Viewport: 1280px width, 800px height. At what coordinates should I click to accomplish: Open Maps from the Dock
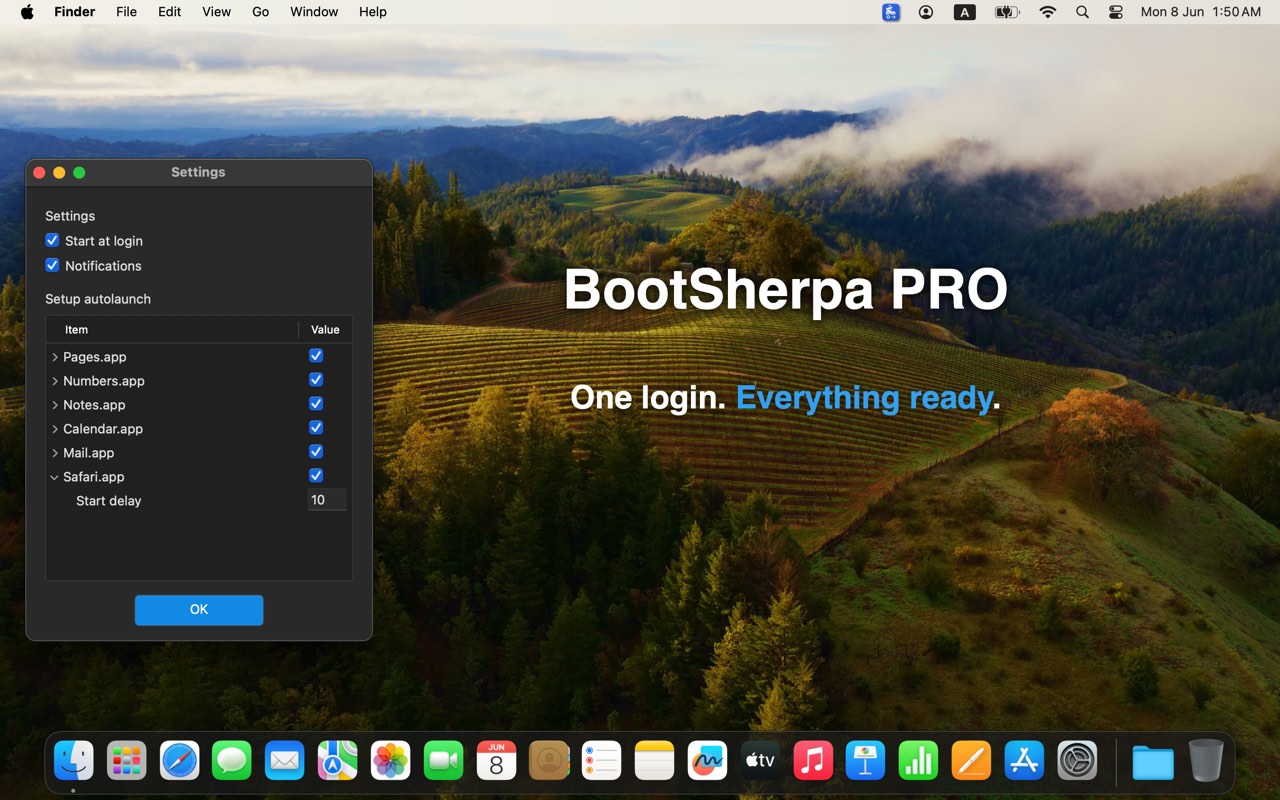coord(338,761)
